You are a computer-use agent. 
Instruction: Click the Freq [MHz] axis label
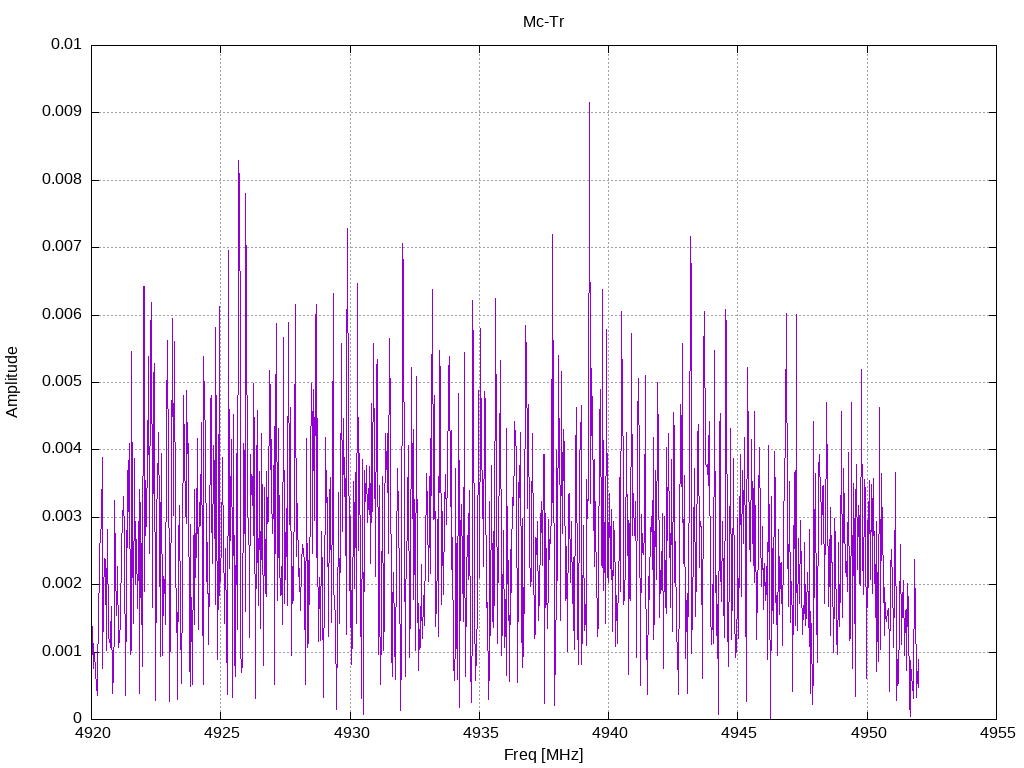[x=543, y=755]
